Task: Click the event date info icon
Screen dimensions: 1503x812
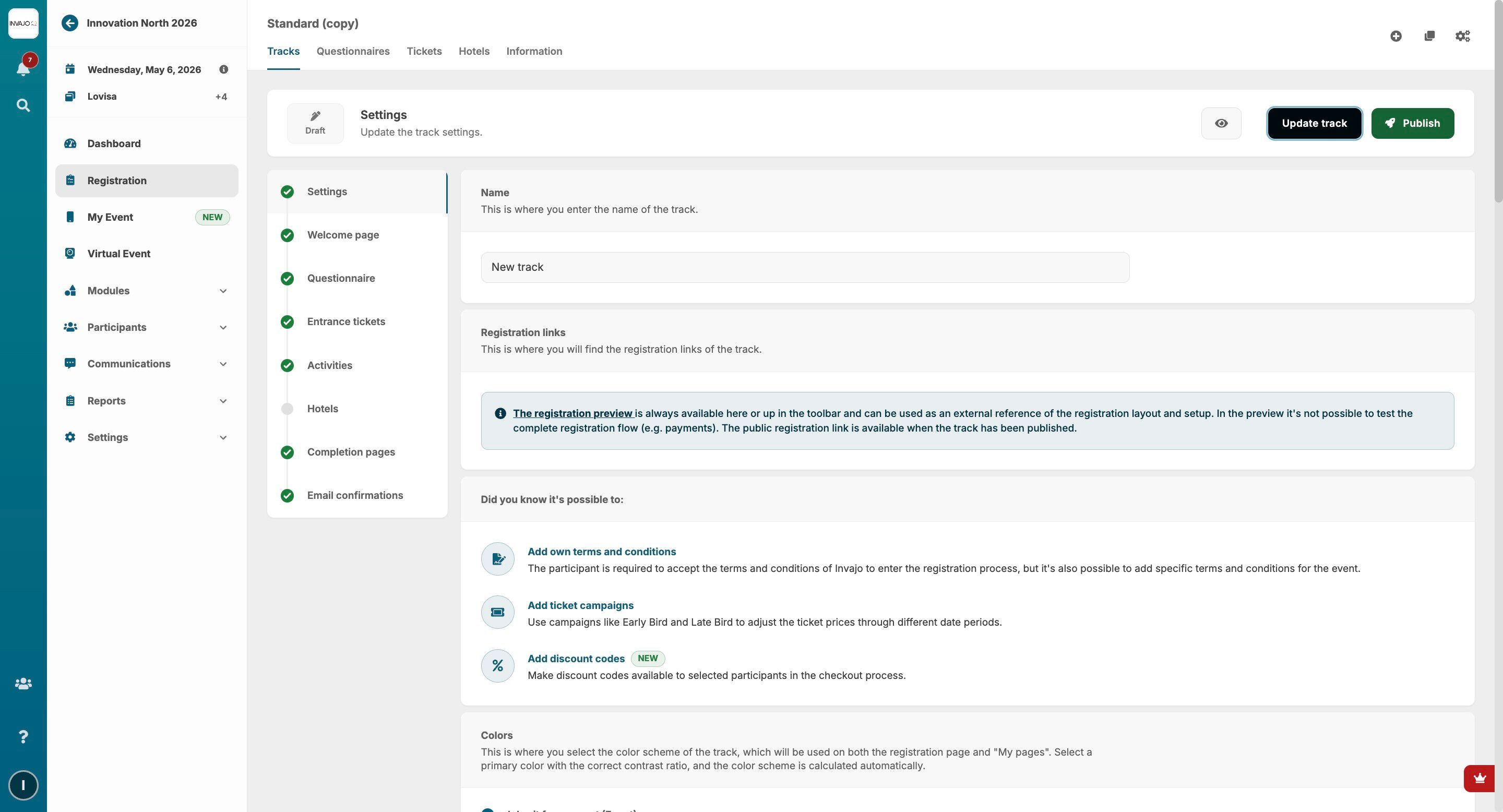Action: [x=223, y=69]
